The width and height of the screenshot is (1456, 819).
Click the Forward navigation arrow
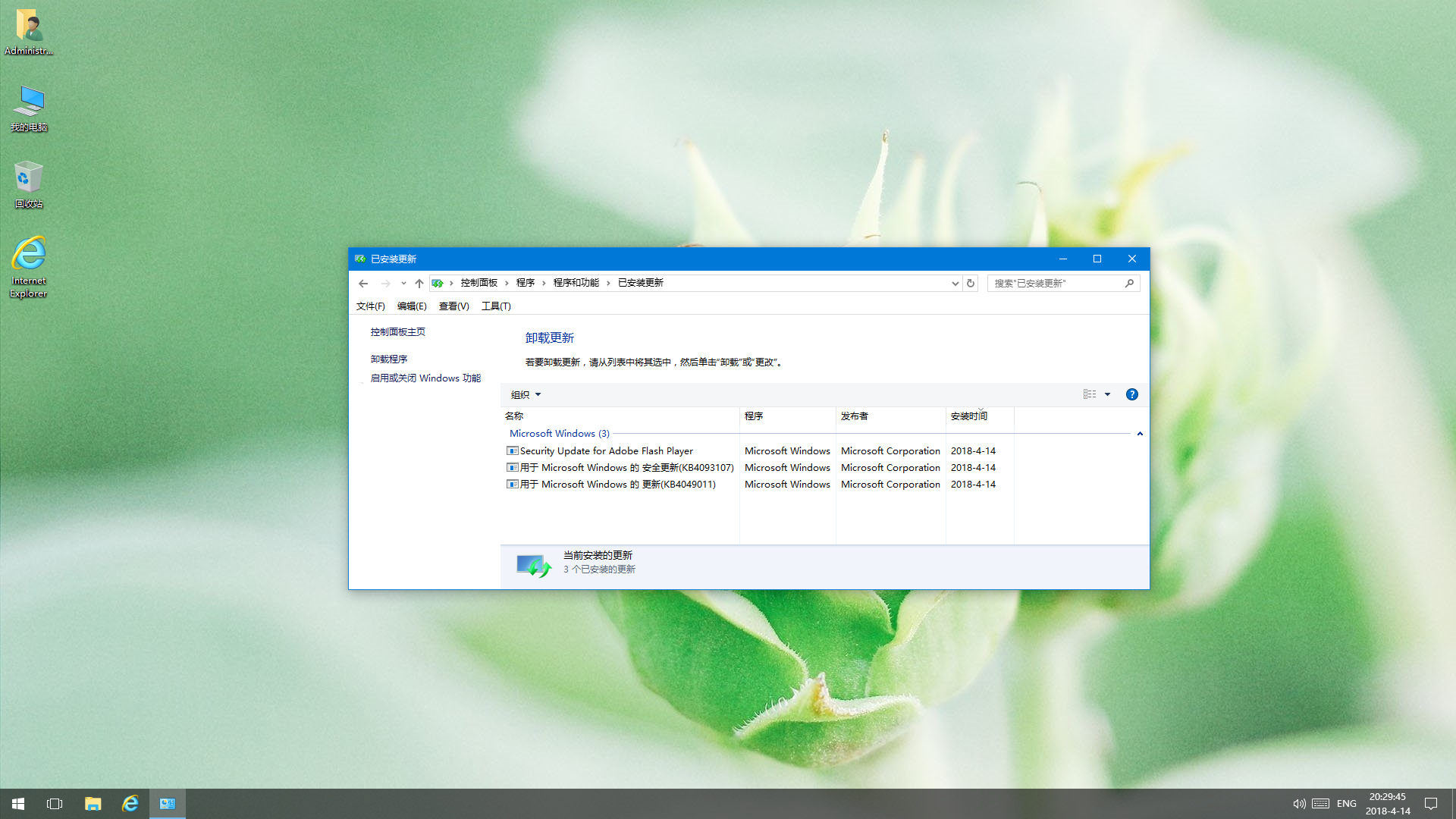(x=385, y=283)
